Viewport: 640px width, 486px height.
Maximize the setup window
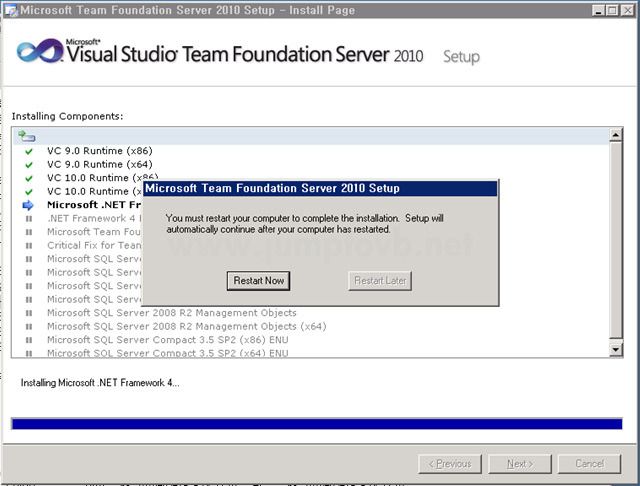pos(612,11)
